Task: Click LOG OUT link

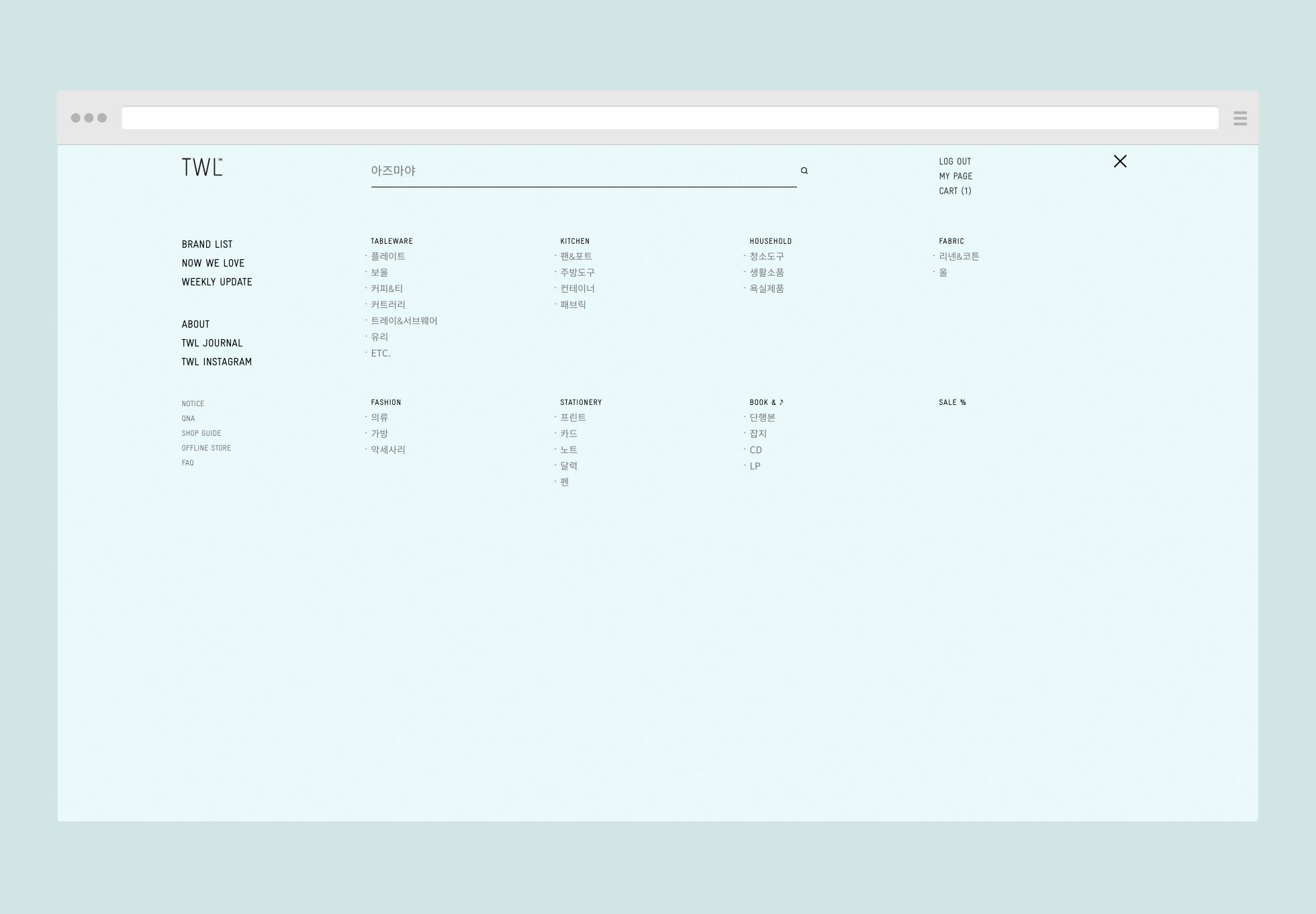Action: (x=954, y=162)
